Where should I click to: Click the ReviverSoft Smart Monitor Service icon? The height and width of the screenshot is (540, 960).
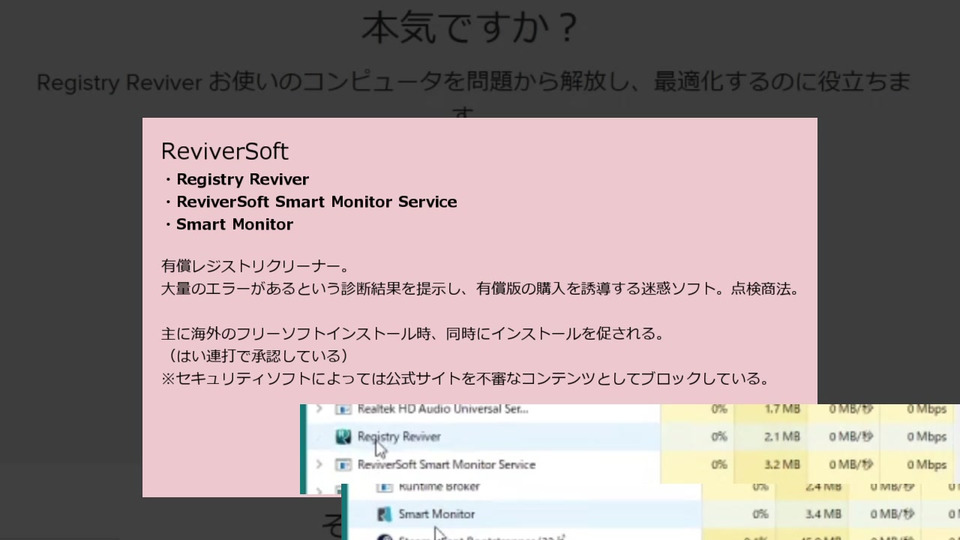point(343,465)
